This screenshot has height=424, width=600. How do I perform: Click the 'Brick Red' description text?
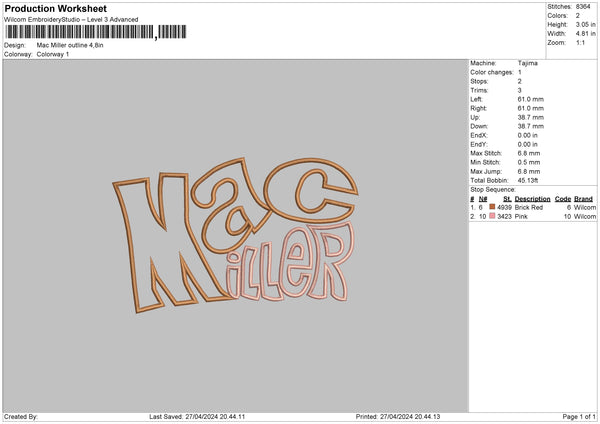pos(529,207)
